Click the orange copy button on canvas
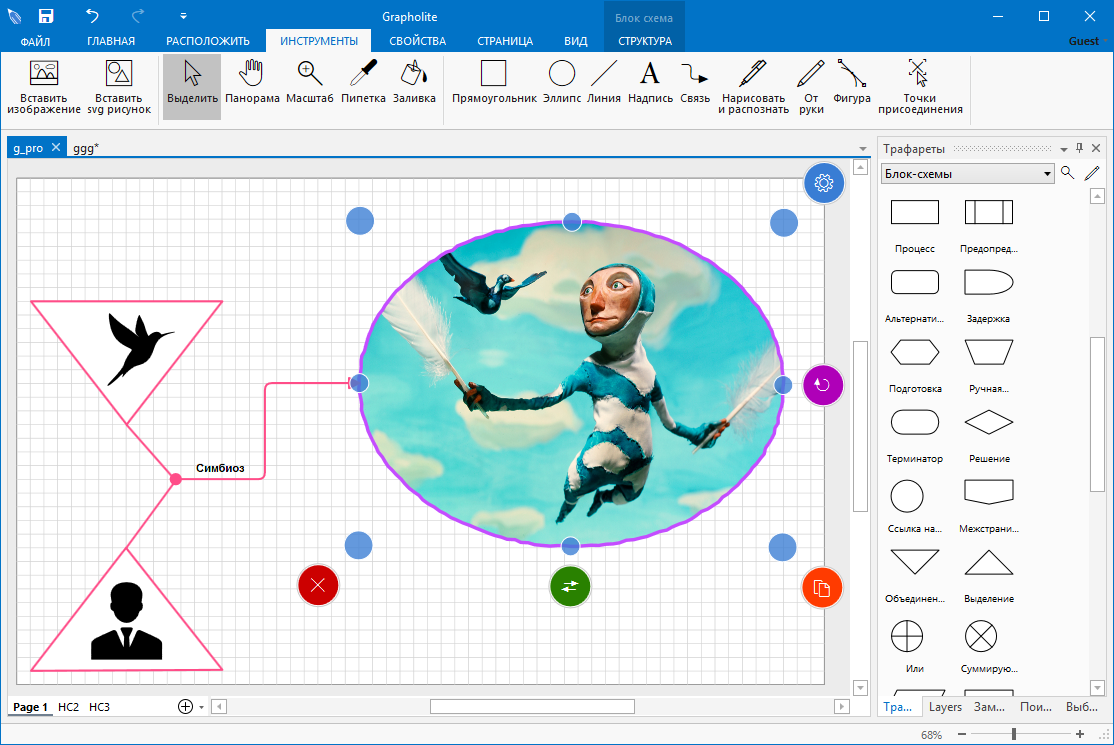Image resolution: width=1114 pixels, height=745 pixels. tap(822, 588)
